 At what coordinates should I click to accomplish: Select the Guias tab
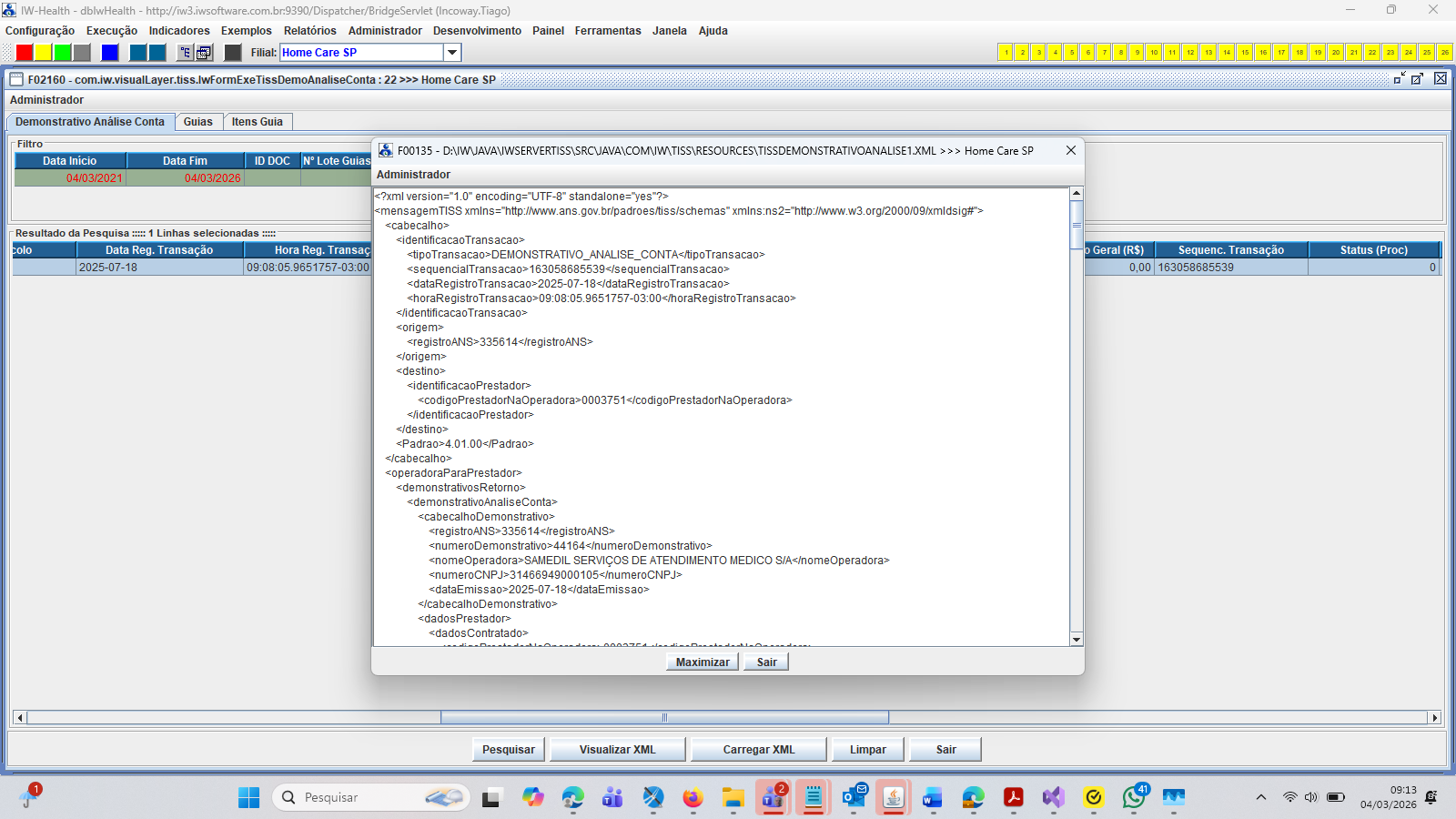[x=197, y=122]
